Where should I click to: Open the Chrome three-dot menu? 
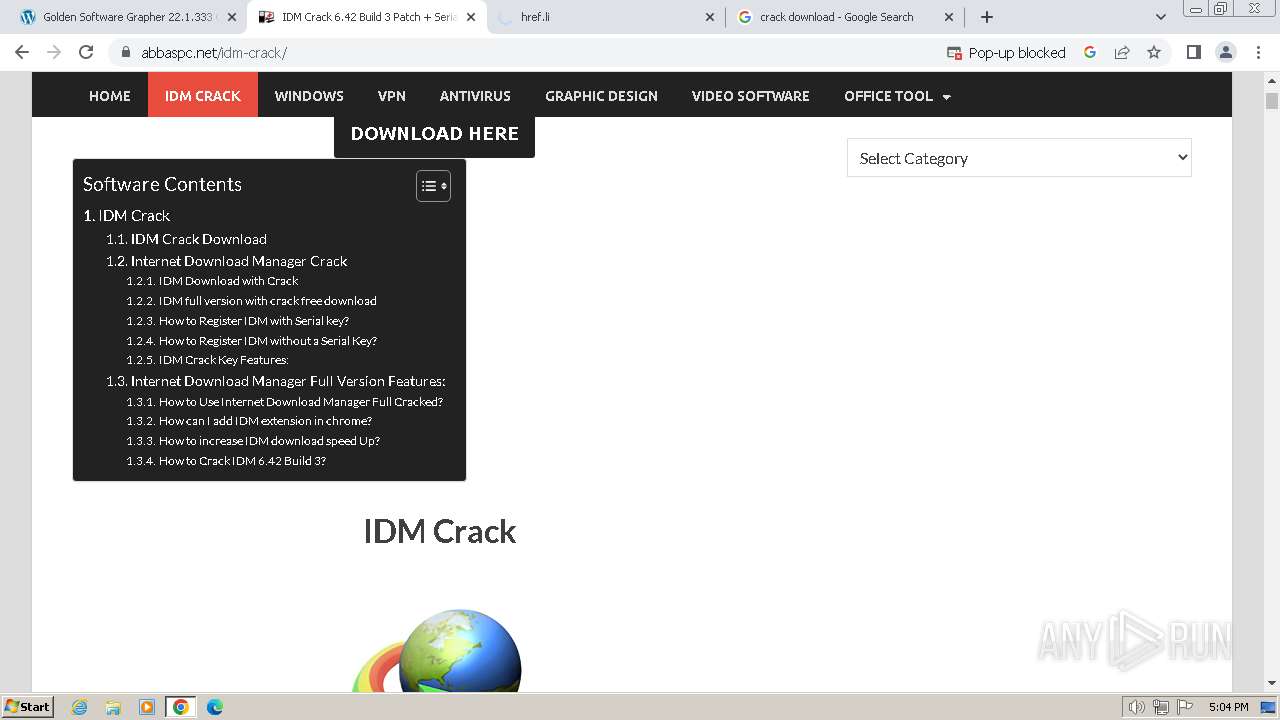coord(1258,53)
